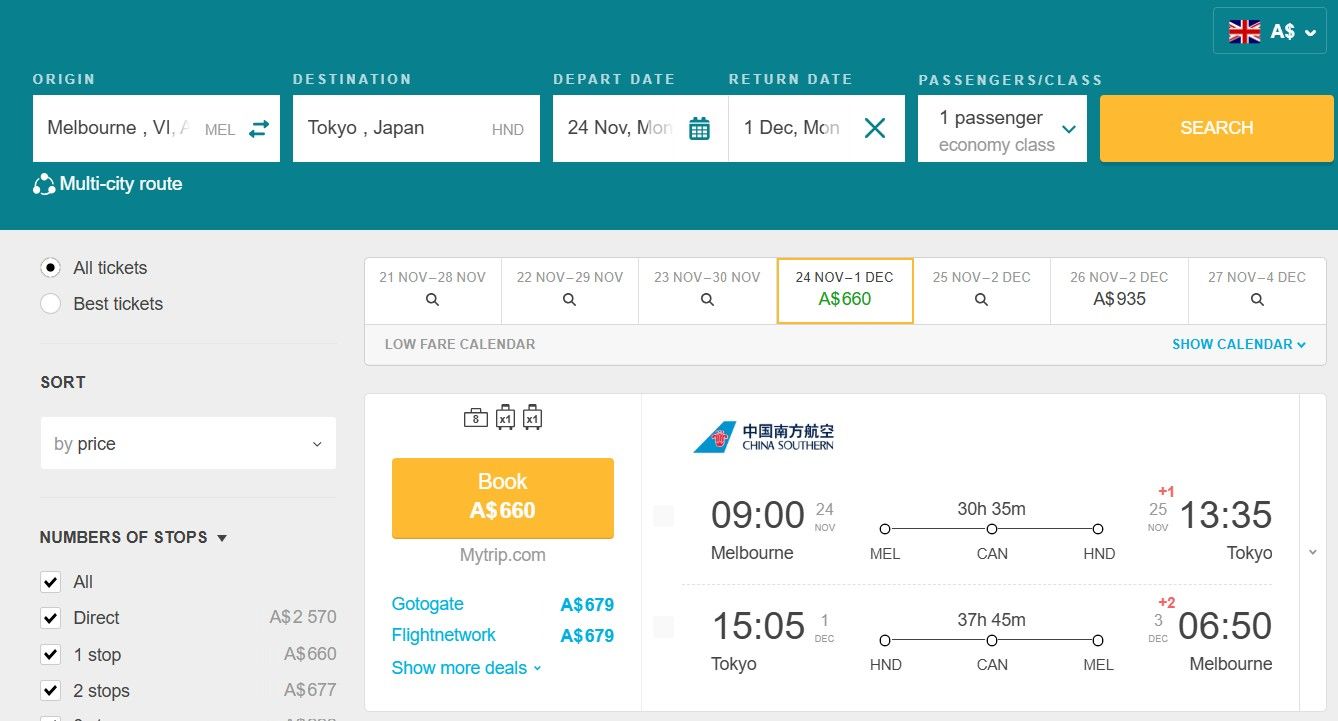
Task: Search fares for 22 Nov–29 Nov magnifier
Action: point(569,299)
